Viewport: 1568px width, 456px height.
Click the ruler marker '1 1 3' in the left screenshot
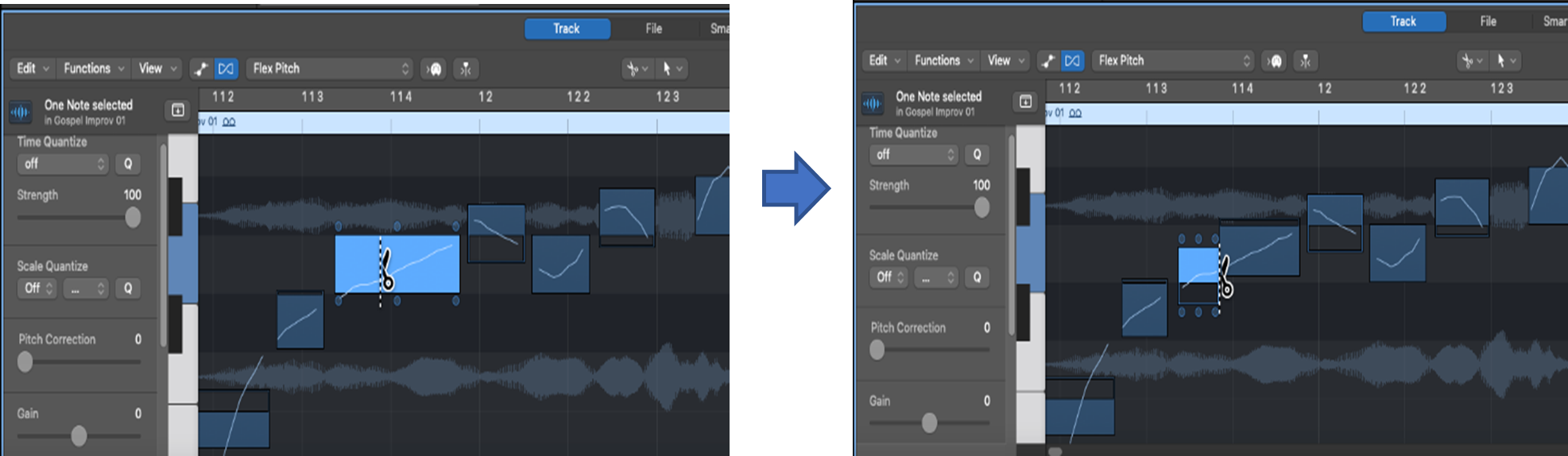pyautogui.click(x=312, y=97)
